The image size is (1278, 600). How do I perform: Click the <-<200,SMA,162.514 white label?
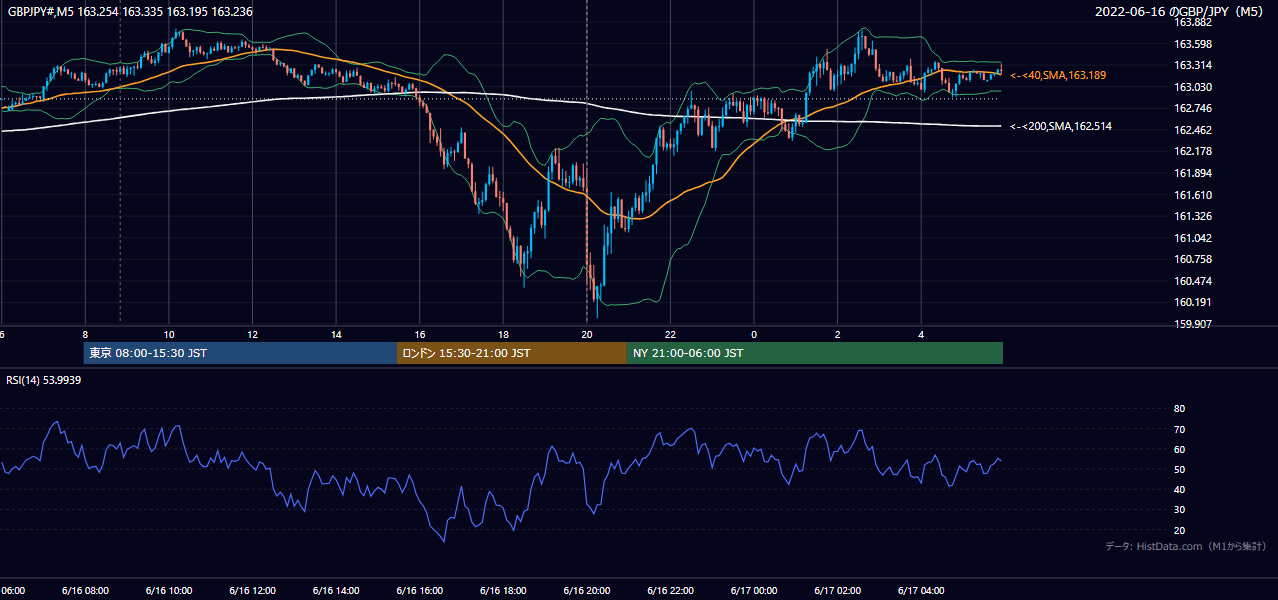tap(1061, 127)
